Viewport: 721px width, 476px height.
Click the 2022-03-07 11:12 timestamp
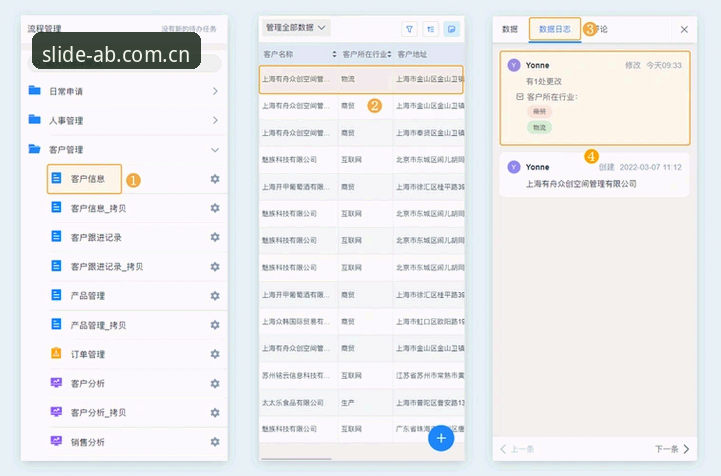click(650, 167)
